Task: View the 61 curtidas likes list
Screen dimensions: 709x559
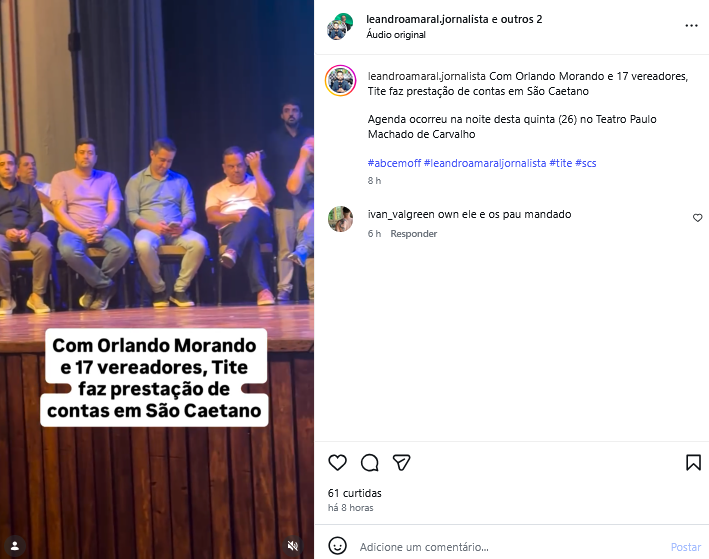Action: click(x=354, y=493)
